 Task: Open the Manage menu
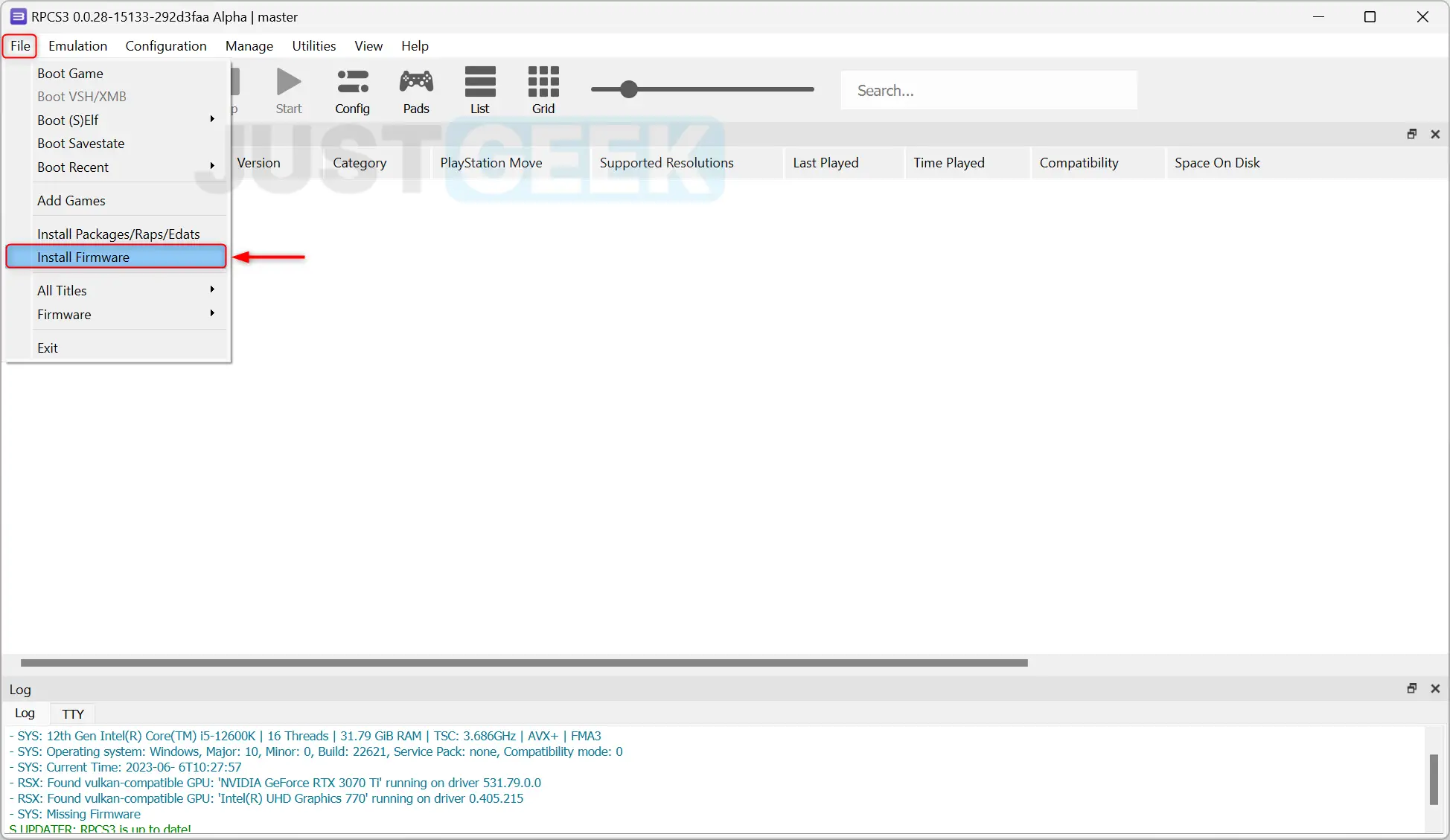click(249, 46)
